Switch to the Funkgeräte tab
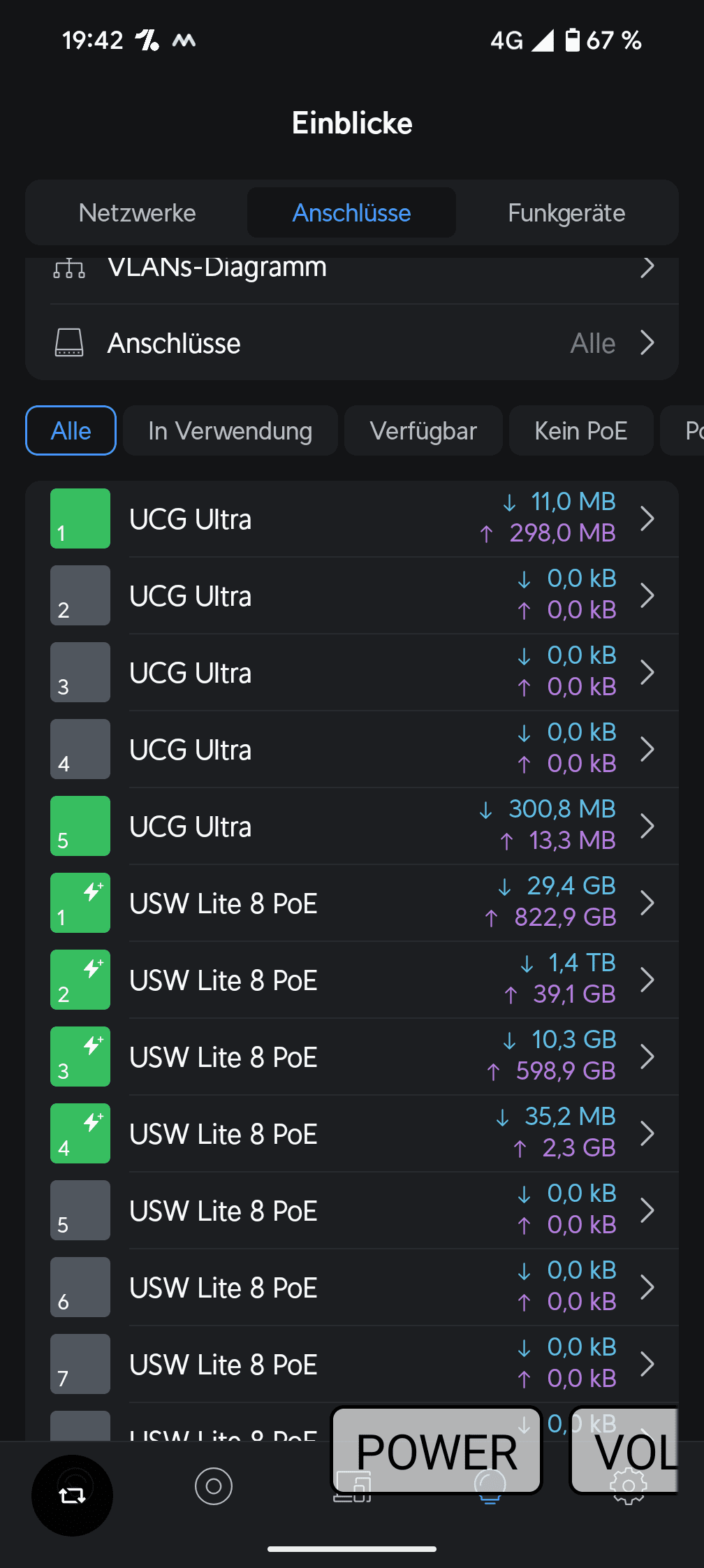The image size is (704, 1568). [x=566, y=212]
